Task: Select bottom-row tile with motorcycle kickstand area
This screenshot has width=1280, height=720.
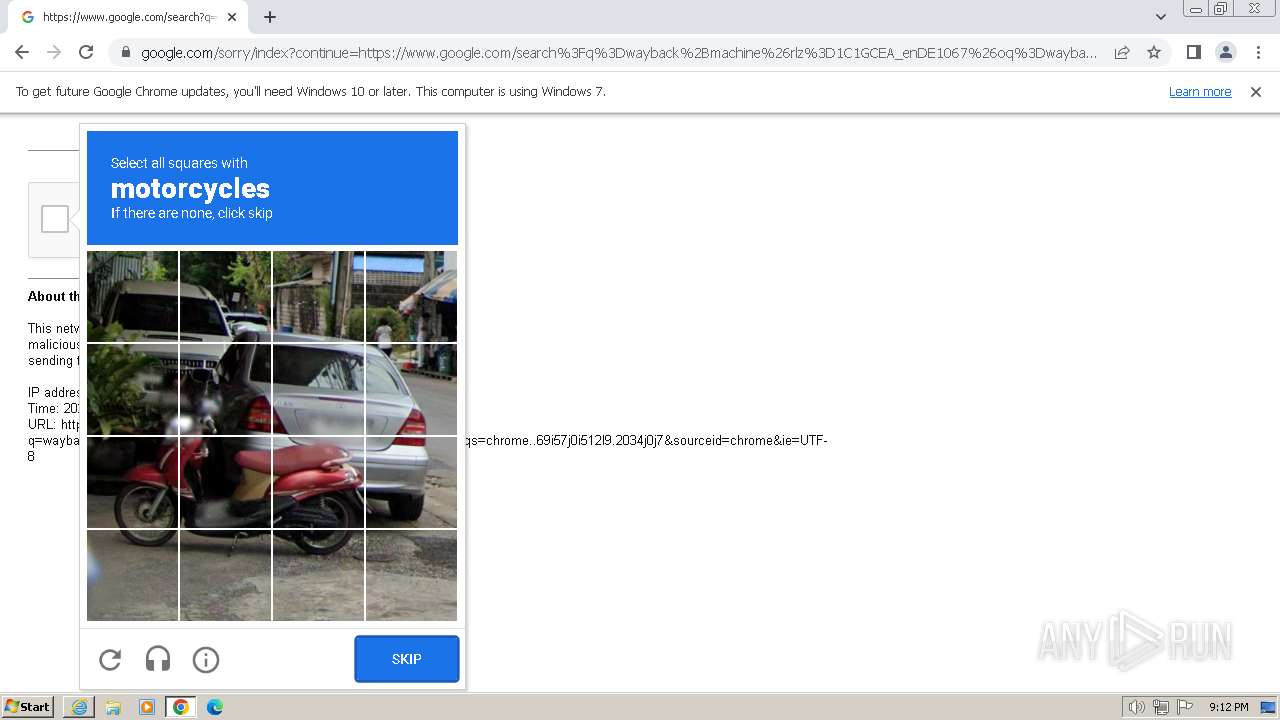Action: (x=225, y=575)
